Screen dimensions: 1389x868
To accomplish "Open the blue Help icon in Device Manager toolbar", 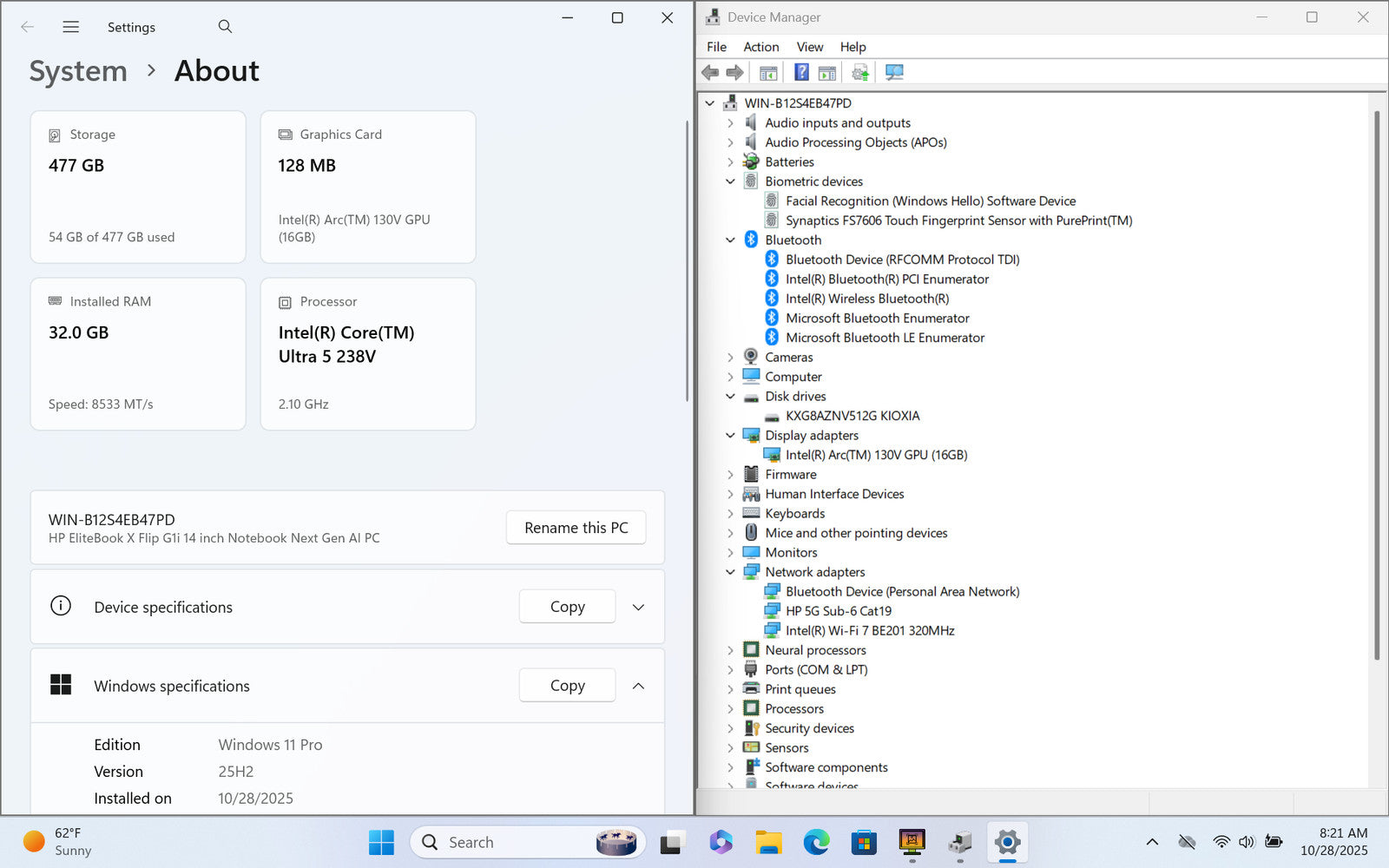I will coord(801,73).
